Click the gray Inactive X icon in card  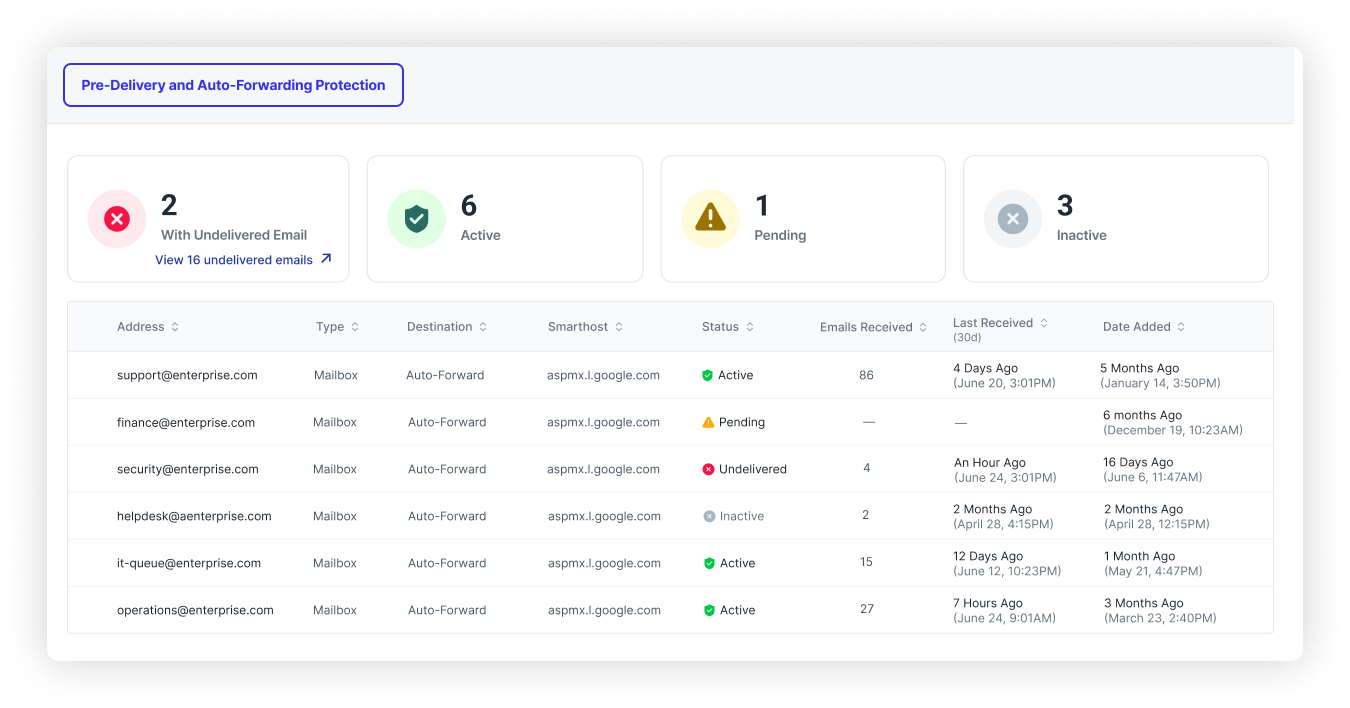1013,219
